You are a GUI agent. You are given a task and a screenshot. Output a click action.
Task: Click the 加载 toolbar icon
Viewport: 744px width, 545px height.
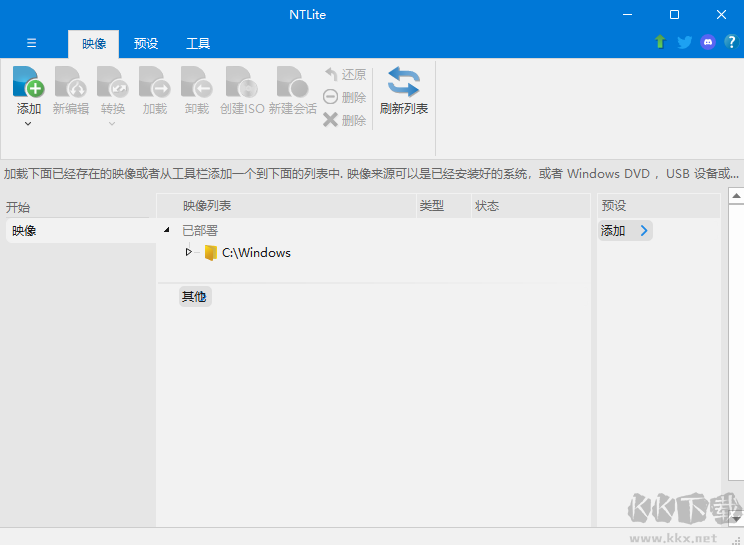coord(155,82)
